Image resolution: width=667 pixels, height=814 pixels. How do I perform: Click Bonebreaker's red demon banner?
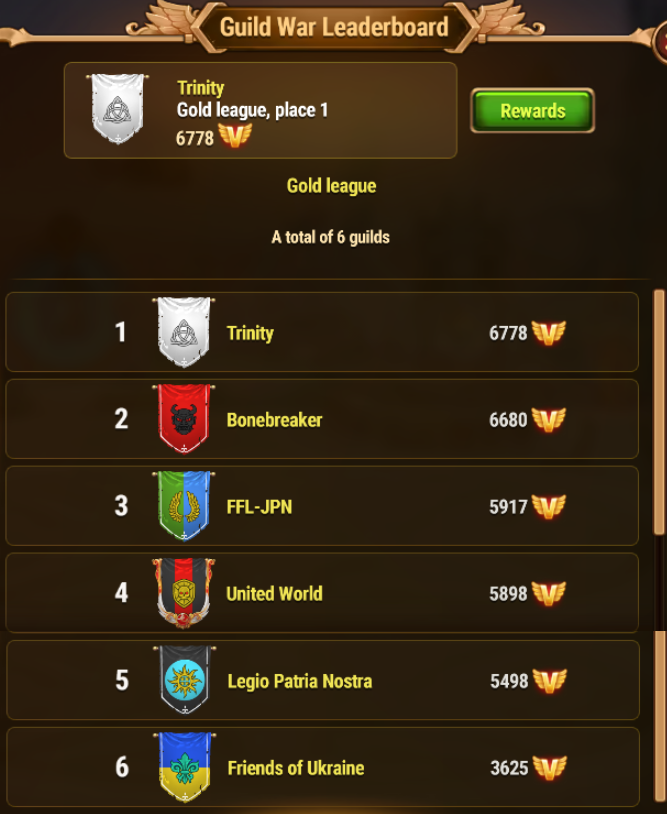click(184, 419)
